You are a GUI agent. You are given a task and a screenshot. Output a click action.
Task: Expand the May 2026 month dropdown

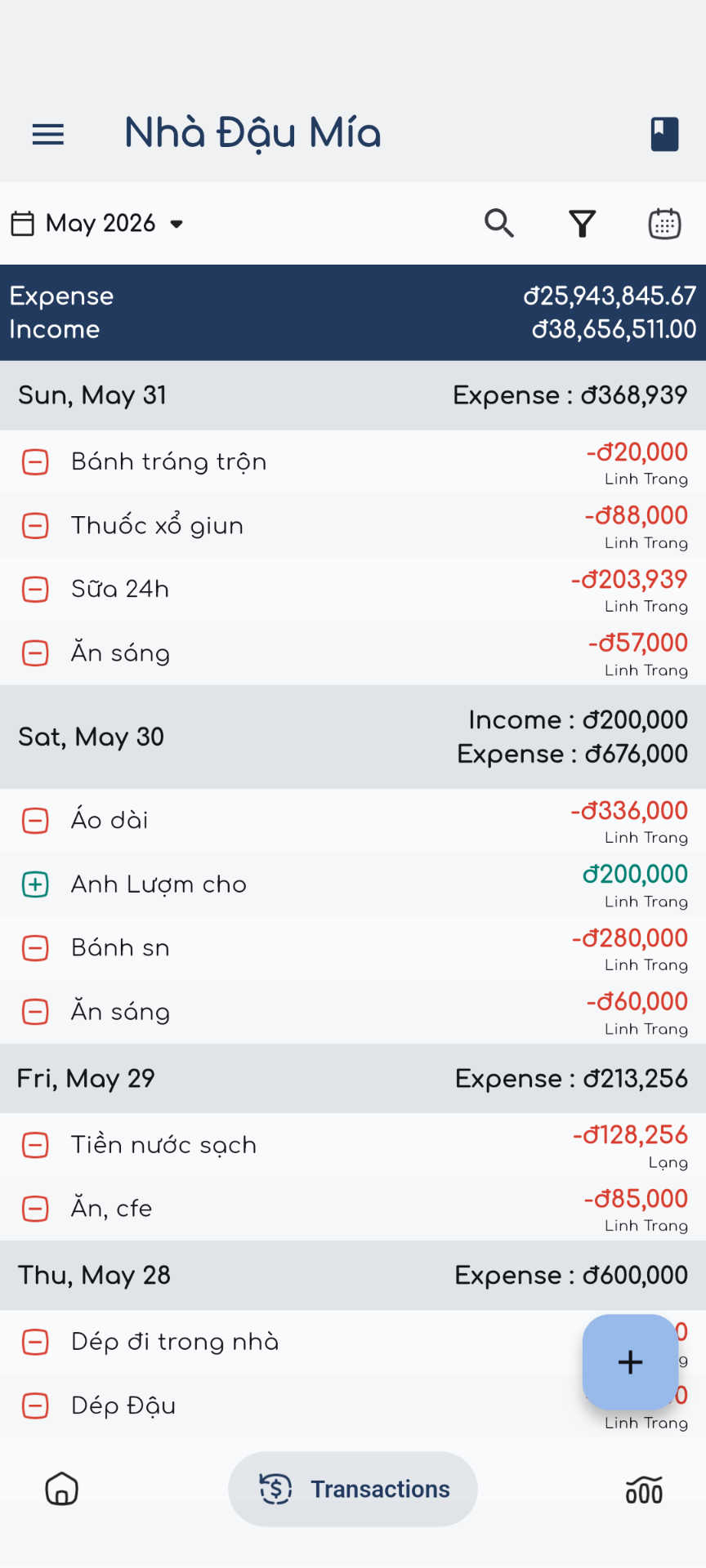pos(97,223)
